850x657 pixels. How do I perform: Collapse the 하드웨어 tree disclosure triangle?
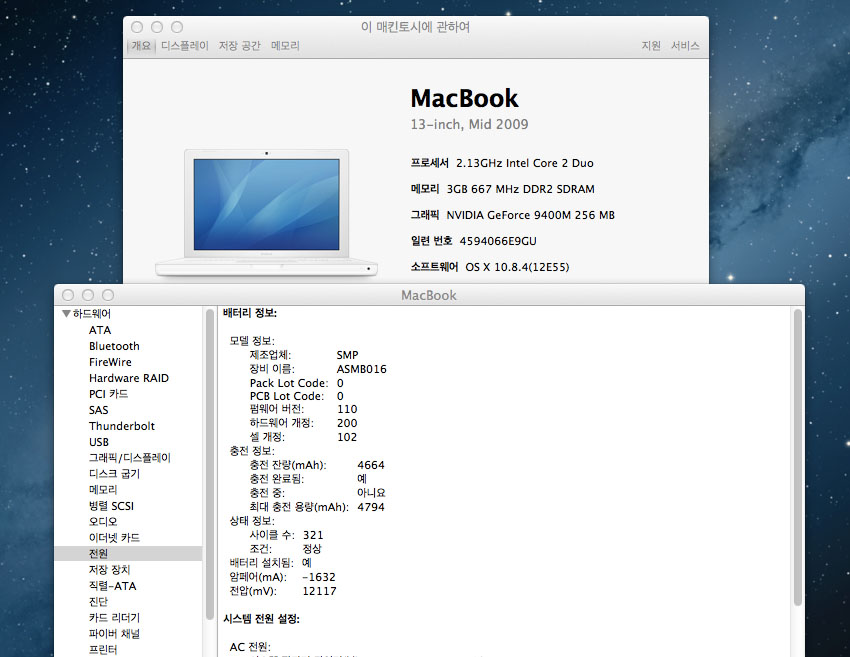66,314
